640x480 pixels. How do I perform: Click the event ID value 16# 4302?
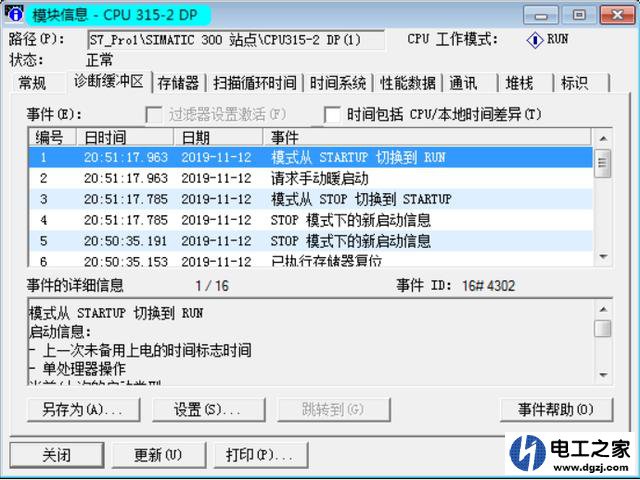click(x=489, y=285)
